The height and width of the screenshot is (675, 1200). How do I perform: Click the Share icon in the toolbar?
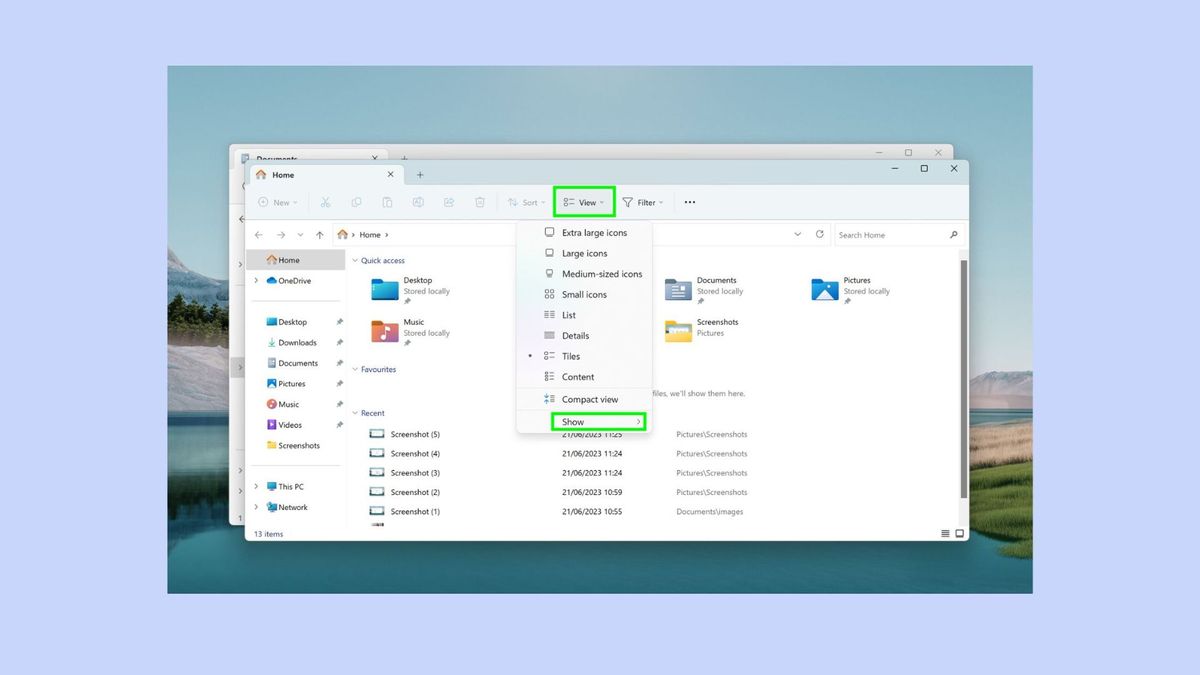pyautogui.click(x=448, y=202)
